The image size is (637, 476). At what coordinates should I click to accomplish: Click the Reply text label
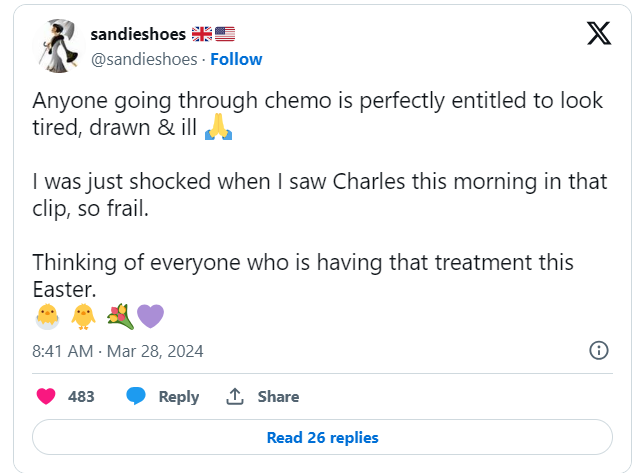(x=179, y=397)
